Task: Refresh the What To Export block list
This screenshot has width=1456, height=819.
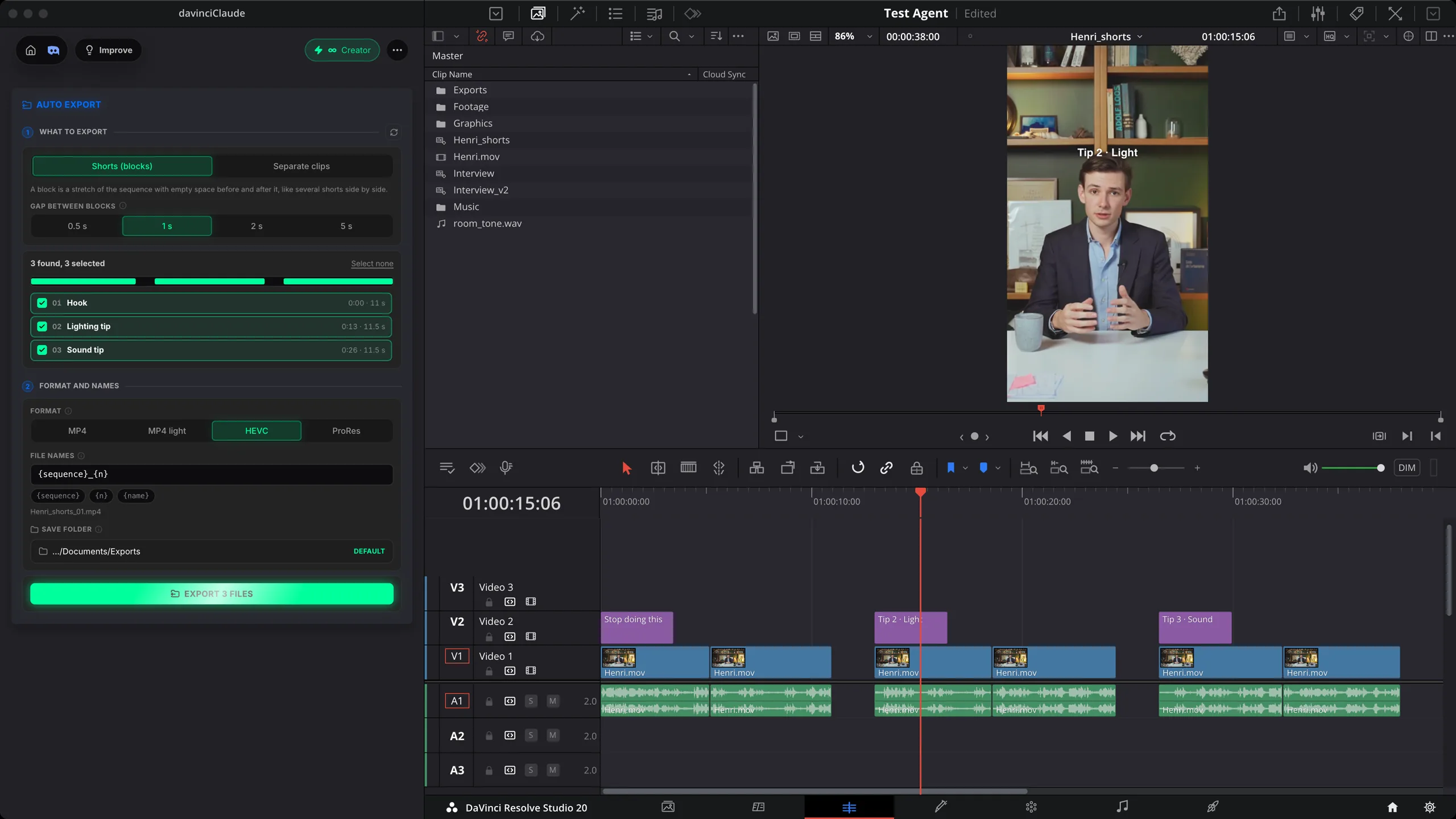Action: click(x=394, y=132)
